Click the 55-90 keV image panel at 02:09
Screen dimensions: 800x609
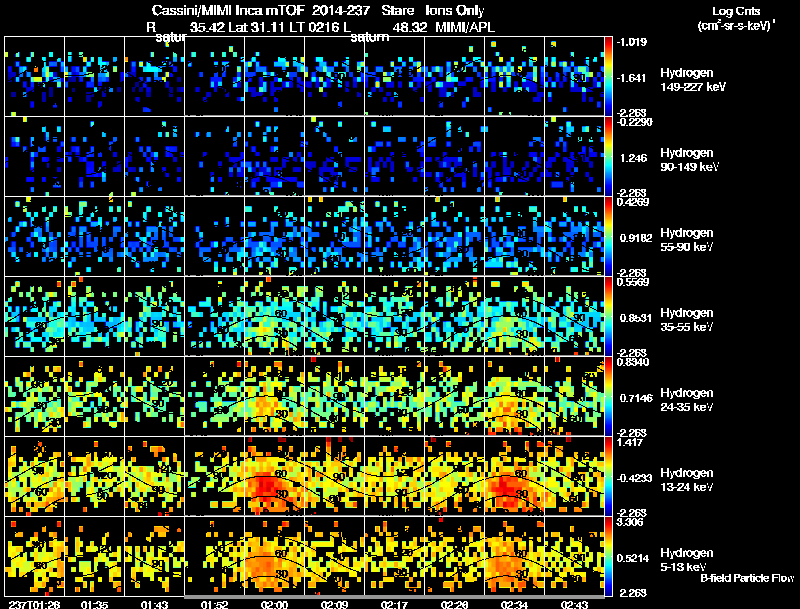coord(334,236)
